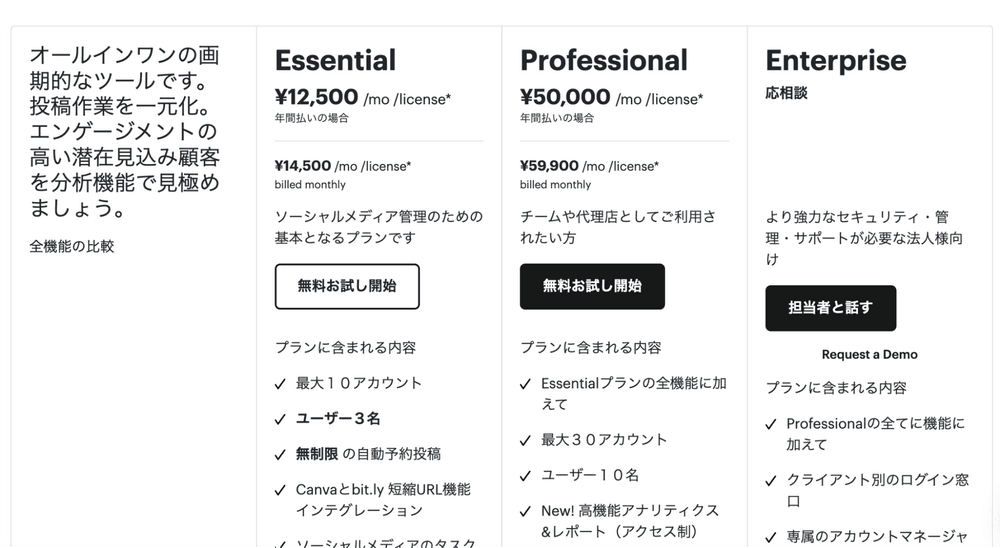The image size is (1000, 548).
Task: Start the Essential plan free trial
Action: tap(347, 286)
